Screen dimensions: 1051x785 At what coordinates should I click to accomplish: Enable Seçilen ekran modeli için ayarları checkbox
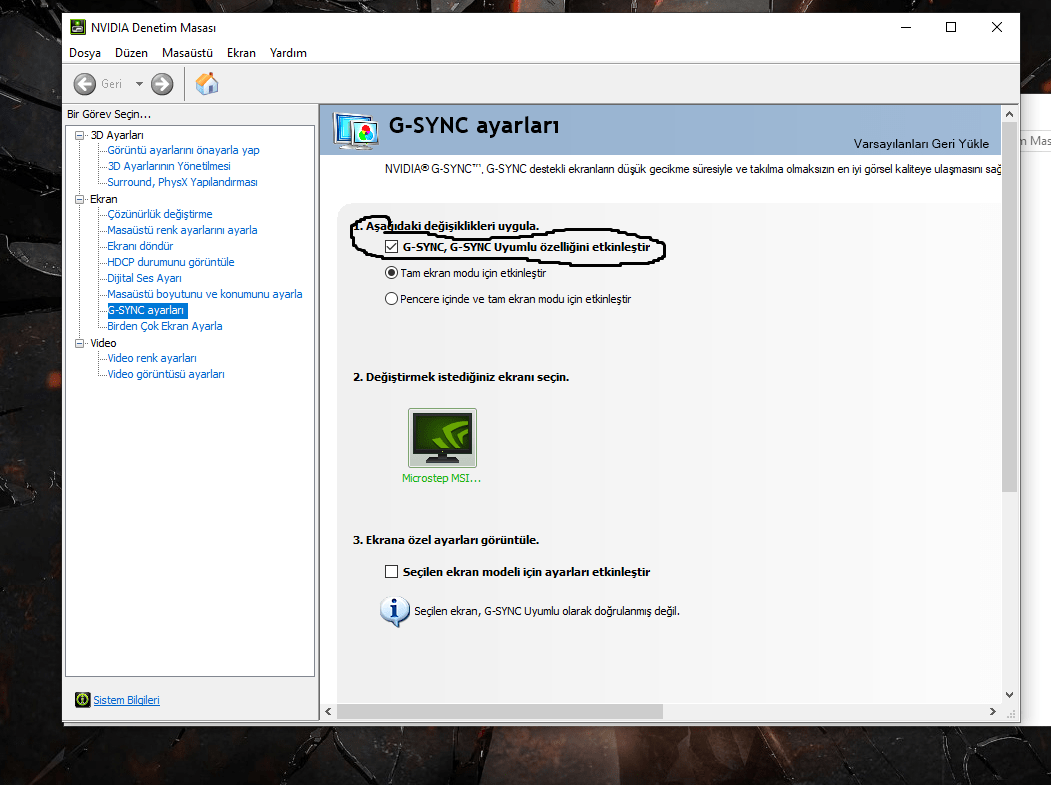point(391,572)
